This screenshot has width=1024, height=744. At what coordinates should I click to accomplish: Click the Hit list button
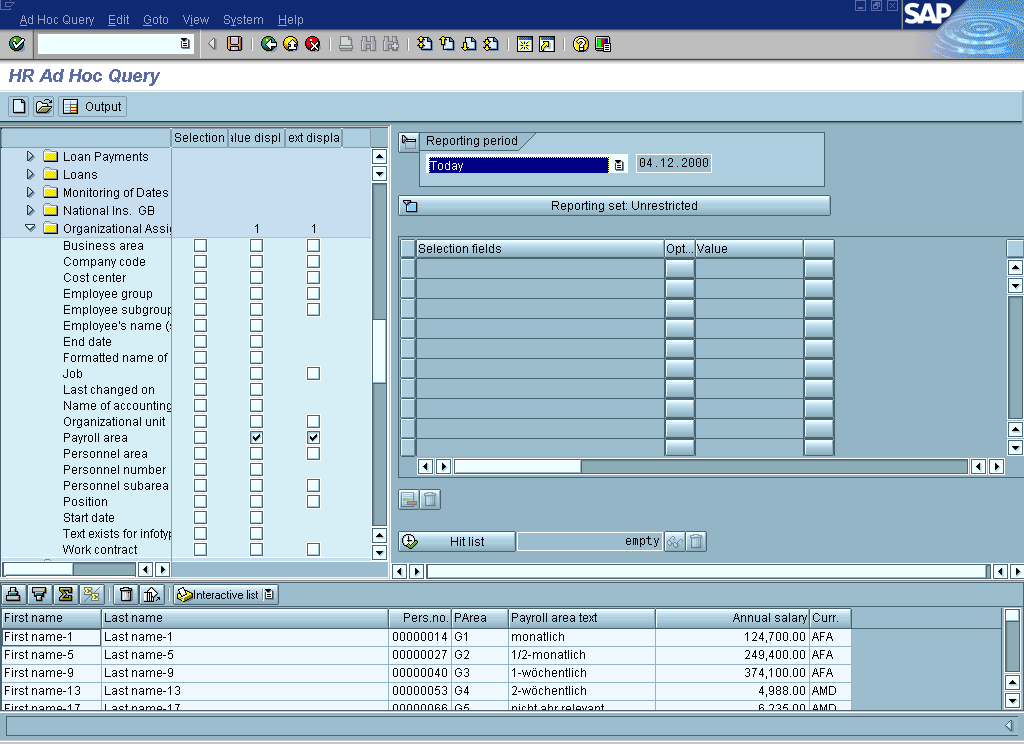click(457, 541)
